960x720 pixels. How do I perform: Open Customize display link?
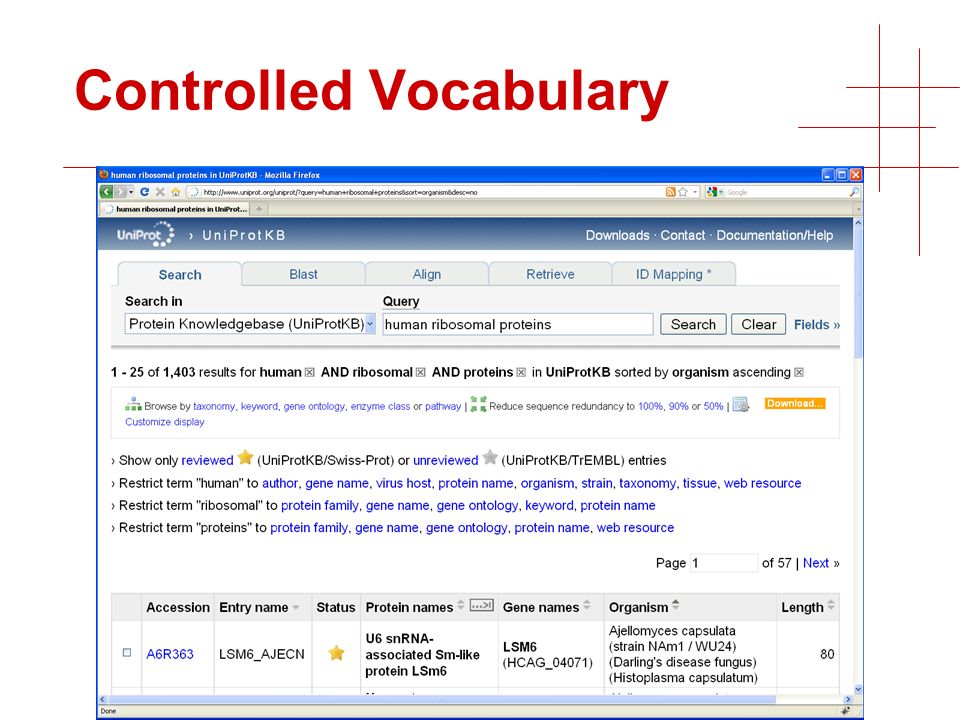tap(165, 422)
